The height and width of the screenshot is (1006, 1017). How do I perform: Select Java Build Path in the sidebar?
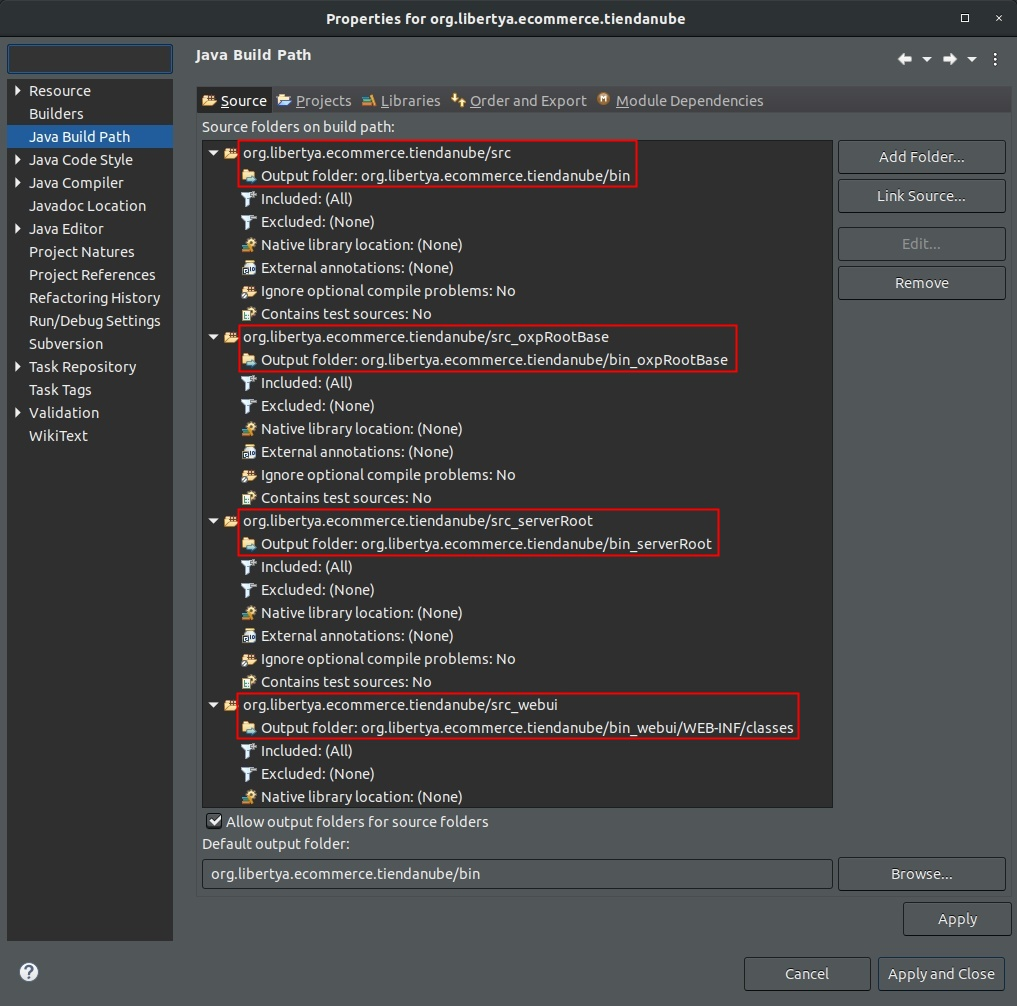[90, 137]
